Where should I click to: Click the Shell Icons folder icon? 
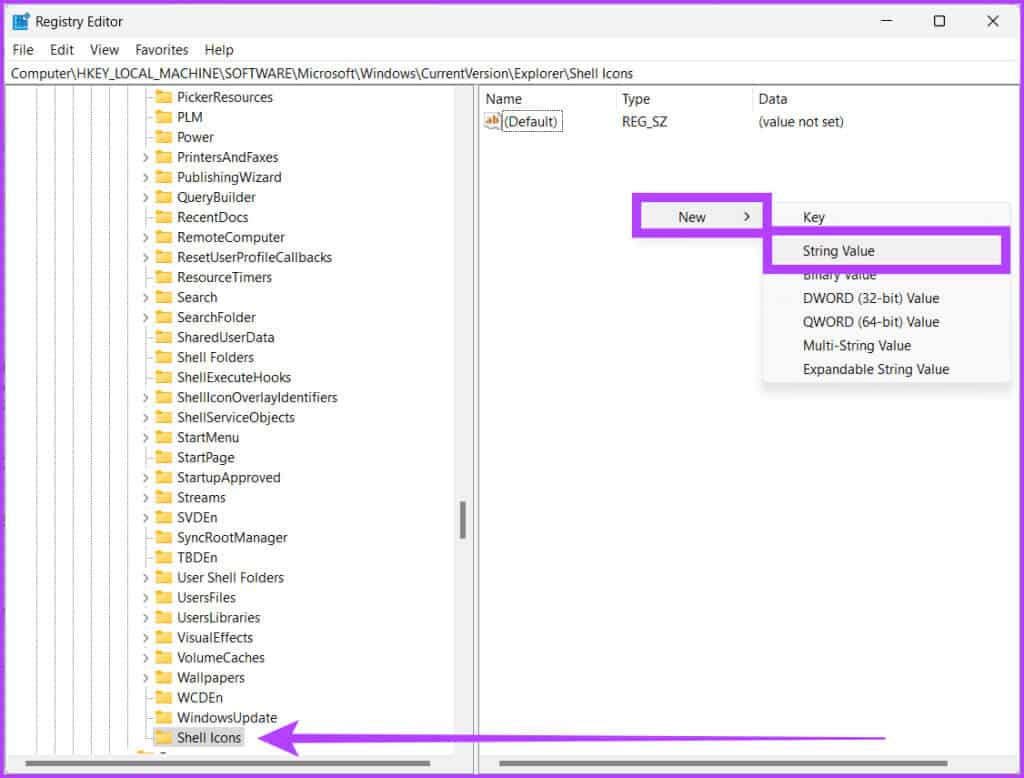point(163,737)
